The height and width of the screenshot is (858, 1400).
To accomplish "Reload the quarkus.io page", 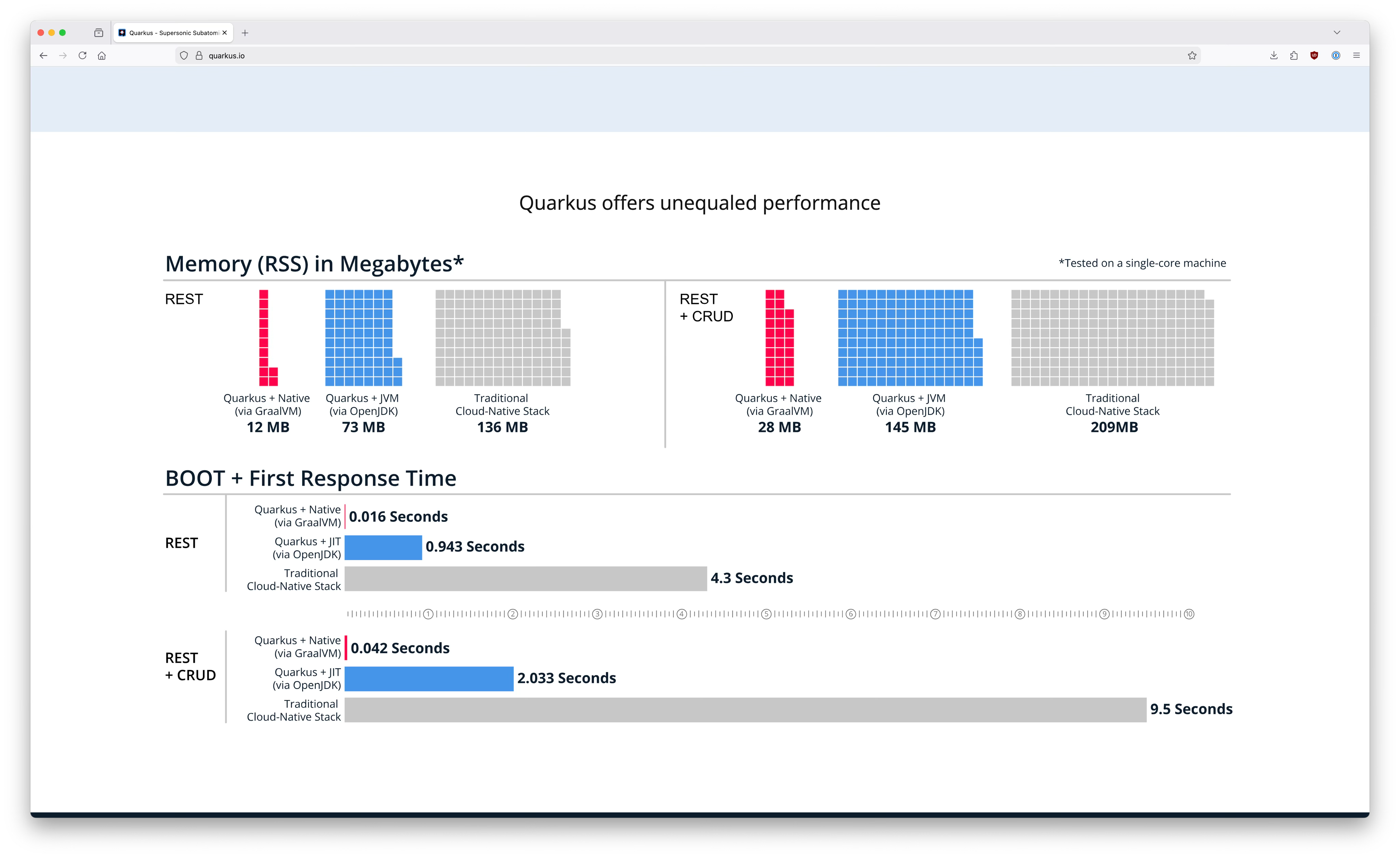I will tap(82, 55).
